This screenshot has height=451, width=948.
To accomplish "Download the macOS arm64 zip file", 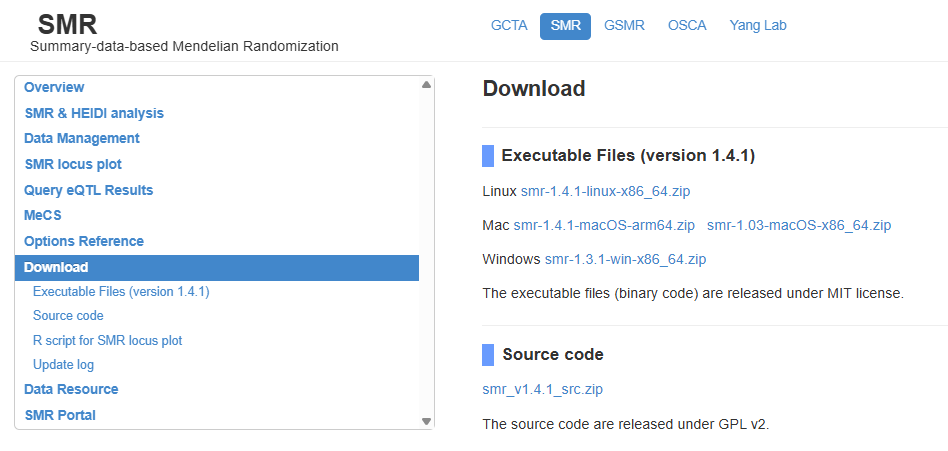I will [603, 225].
